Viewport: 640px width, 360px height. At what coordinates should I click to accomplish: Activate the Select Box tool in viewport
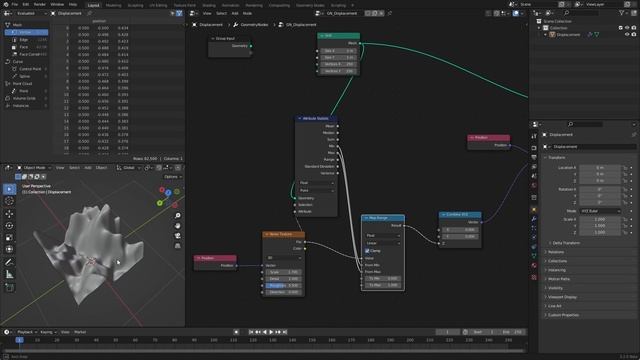tap(9, 189)
